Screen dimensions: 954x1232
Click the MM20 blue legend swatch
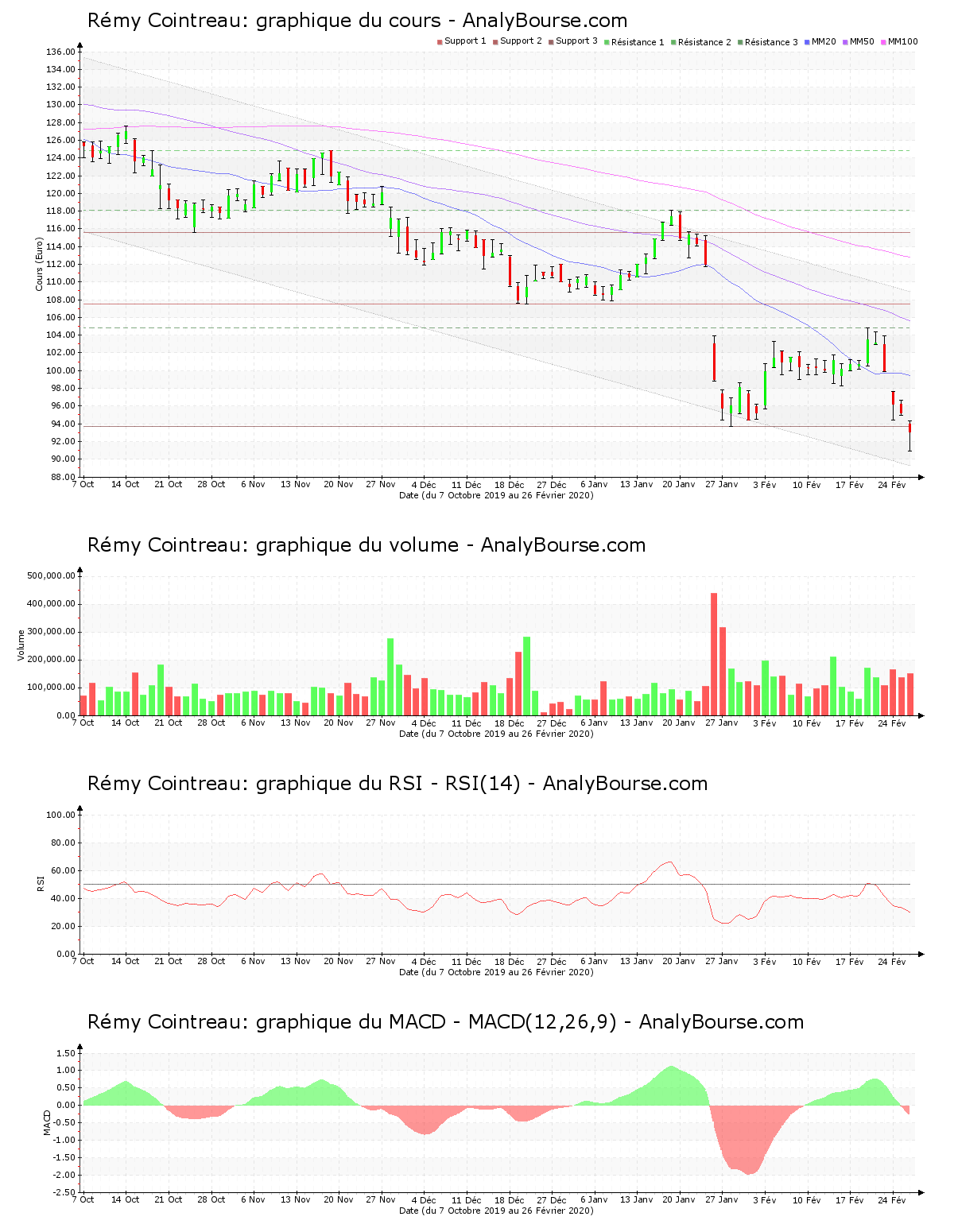[x=808, y=42]
